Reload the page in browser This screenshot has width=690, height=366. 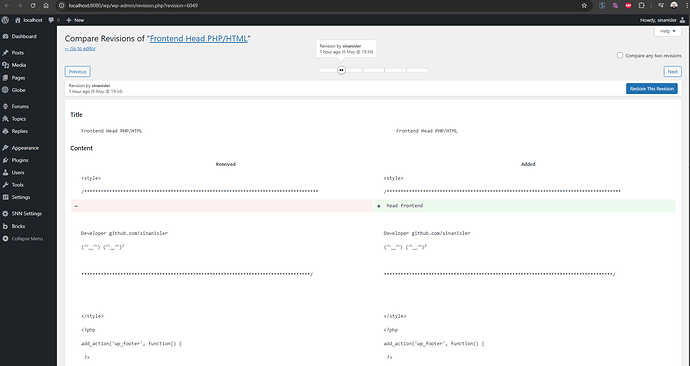33,6
